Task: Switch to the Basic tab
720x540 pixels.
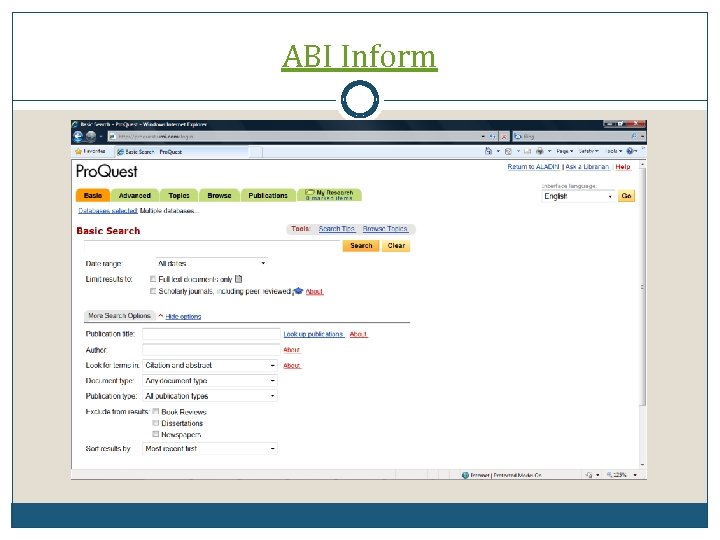Action: [93, 196]
